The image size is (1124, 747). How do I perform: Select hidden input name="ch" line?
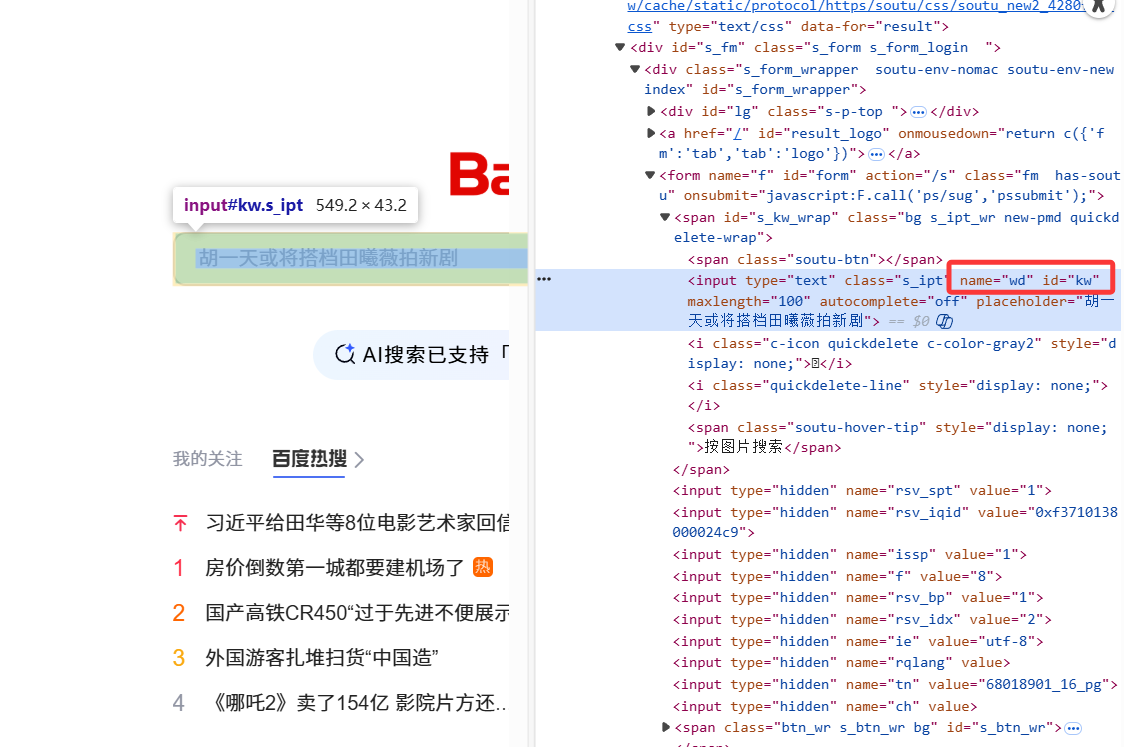(825, 707)
